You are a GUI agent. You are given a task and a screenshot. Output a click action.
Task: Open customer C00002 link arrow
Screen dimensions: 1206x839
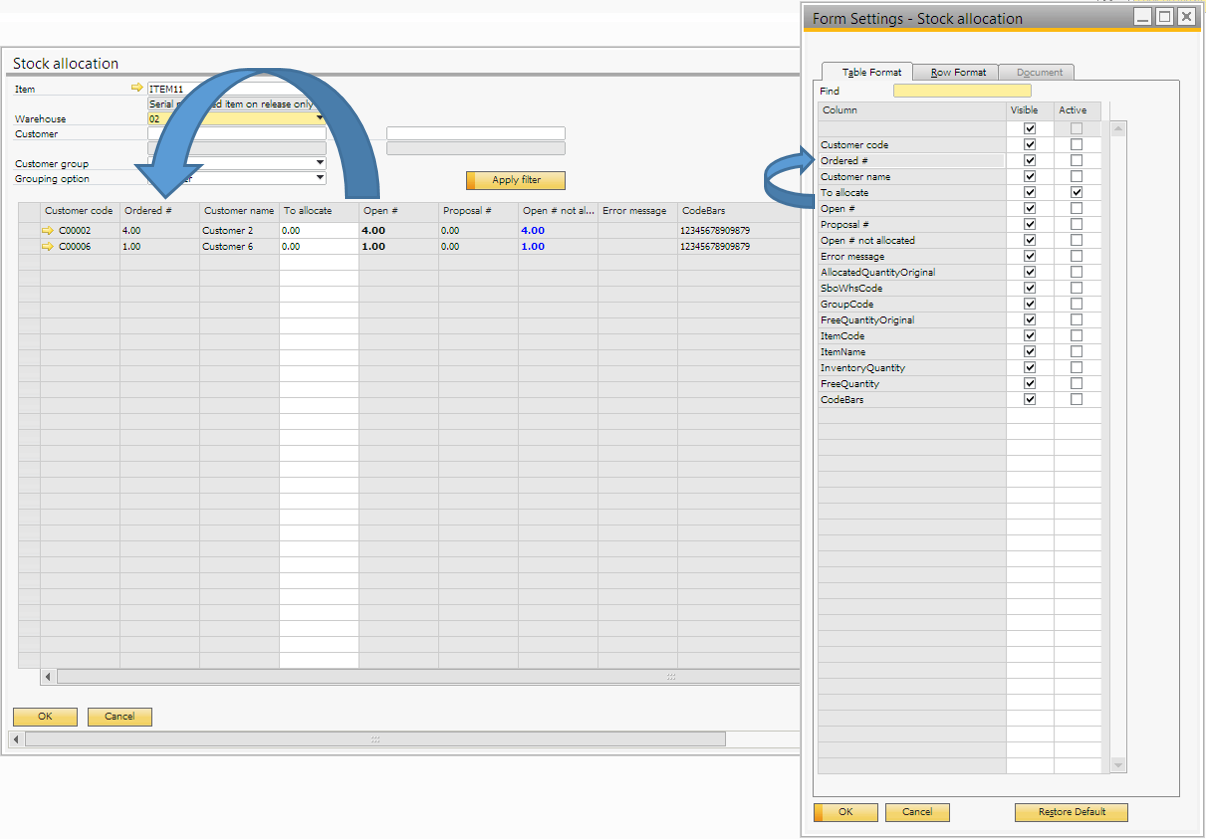(47, 231)
